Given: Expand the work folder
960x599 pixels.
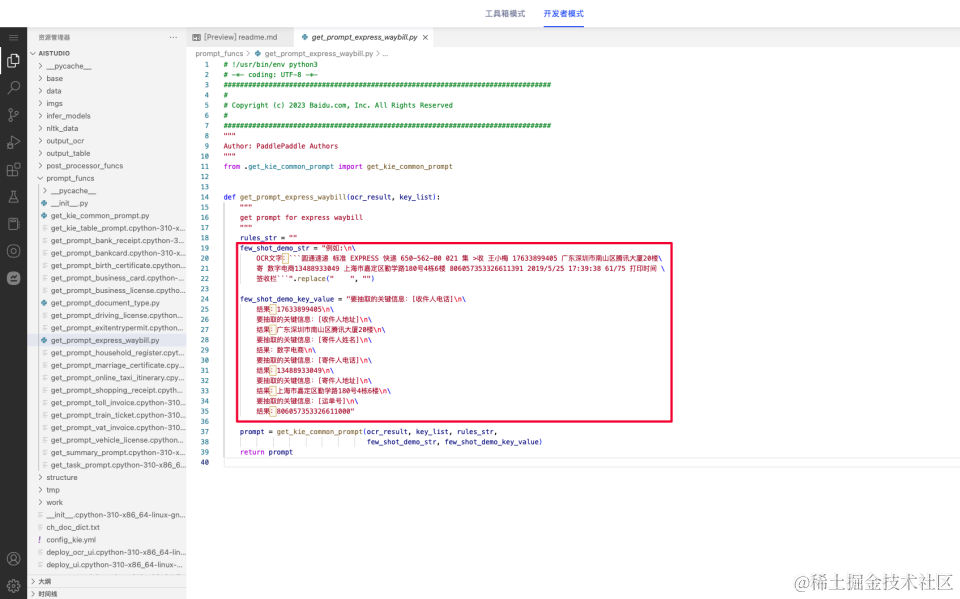Looking at the screenshot, I should pyautogui.click(x=54, y=502).
